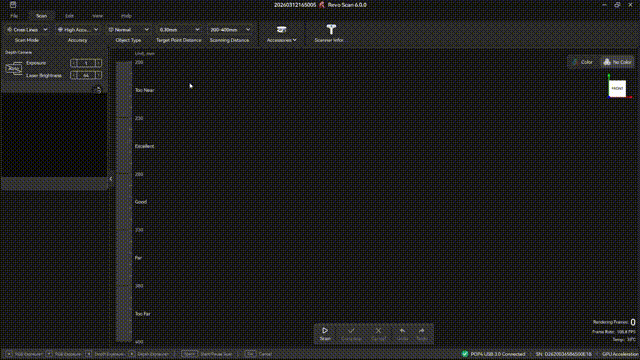
Task: Toggle the Auto exposure icon
Action: point(13,69)
